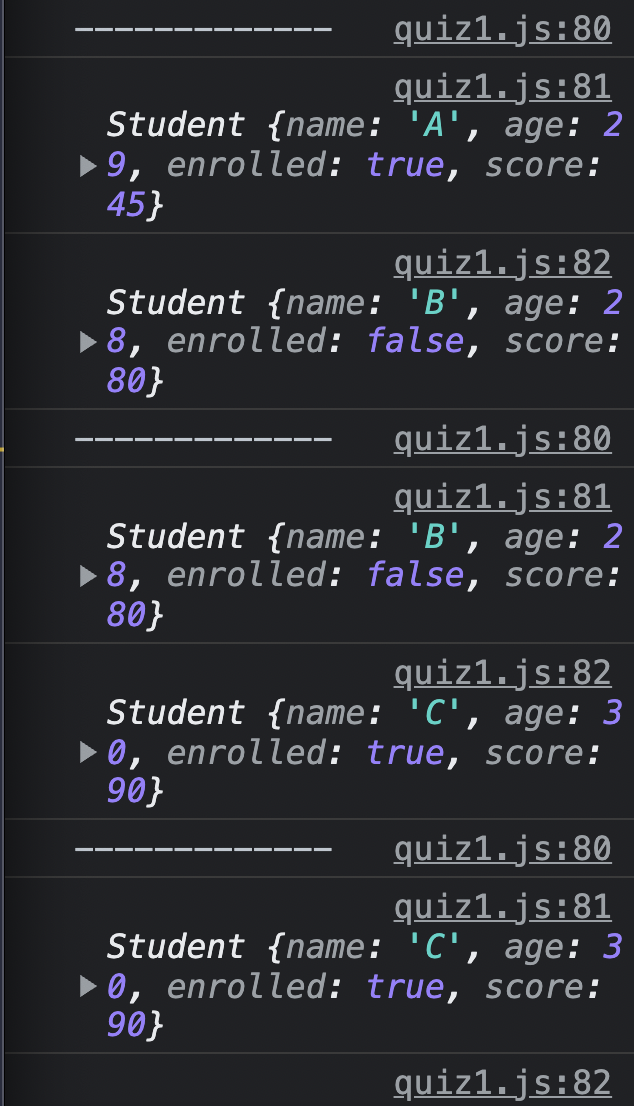634x1106 pixels.
Task: Open quiz1.js:82 link above first Student 'C' entry
Action: point(502,674)
